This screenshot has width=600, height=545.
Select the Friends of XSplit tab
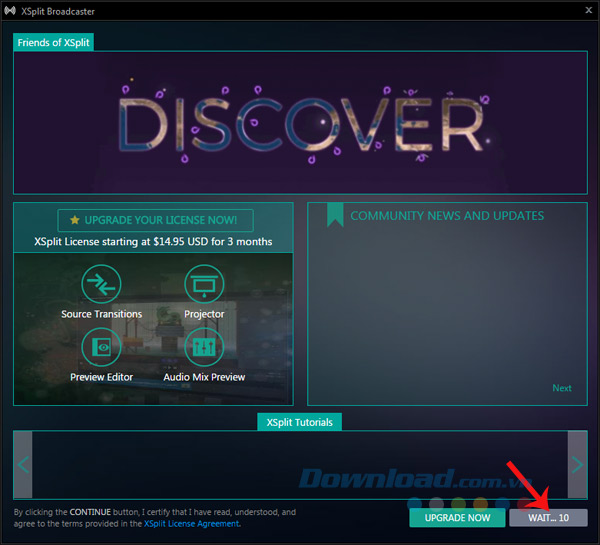[53, 42]
